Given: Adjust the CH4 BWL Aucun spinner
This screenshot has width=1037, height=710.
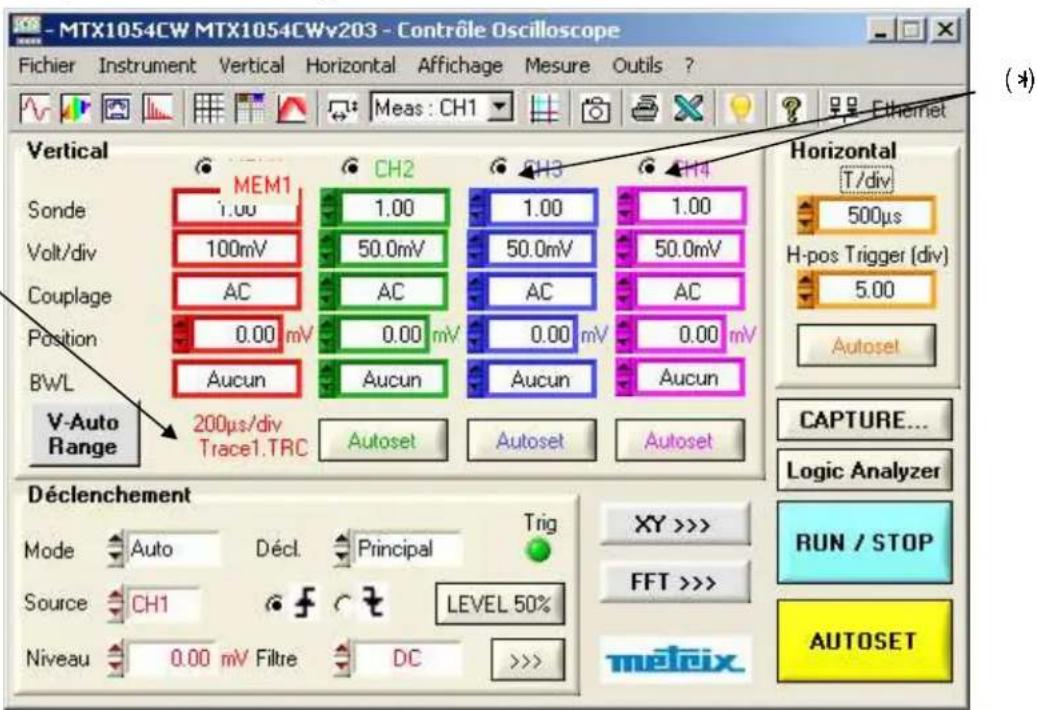Looking at the screenshot, I should point(625,378).
